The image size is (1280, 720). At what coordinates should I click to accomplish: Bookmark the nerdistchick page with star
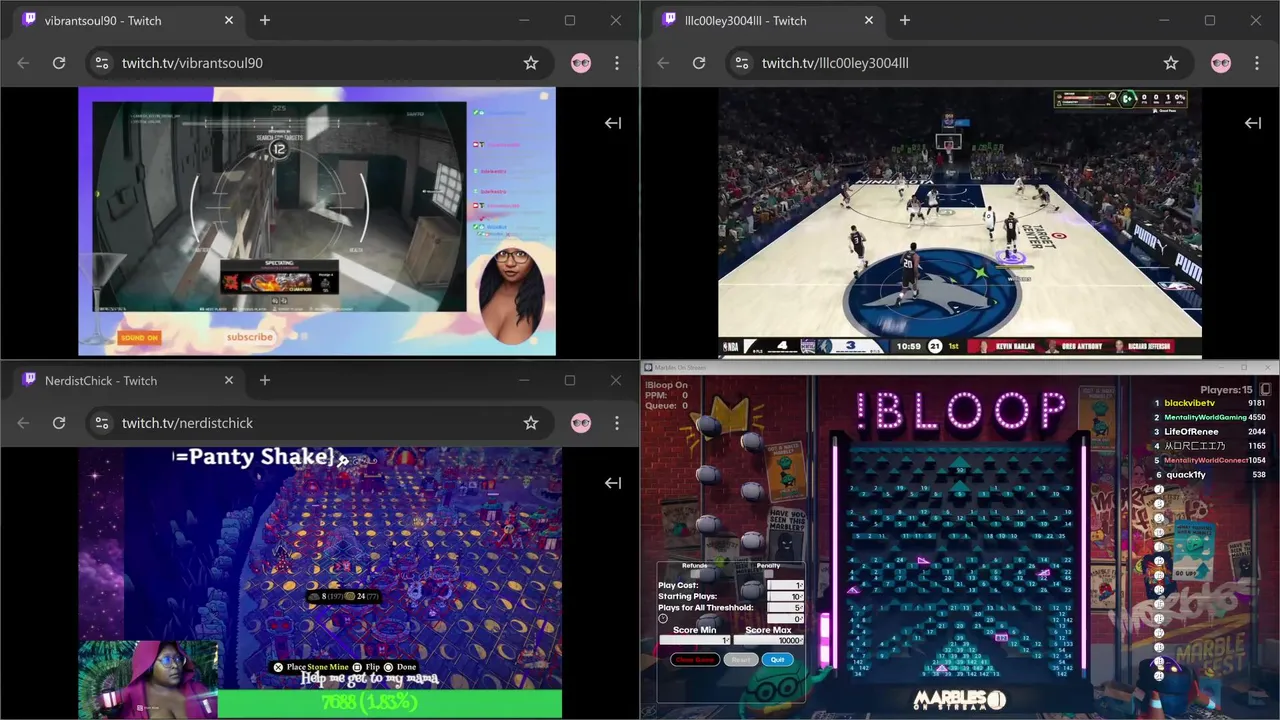(531, 423)
